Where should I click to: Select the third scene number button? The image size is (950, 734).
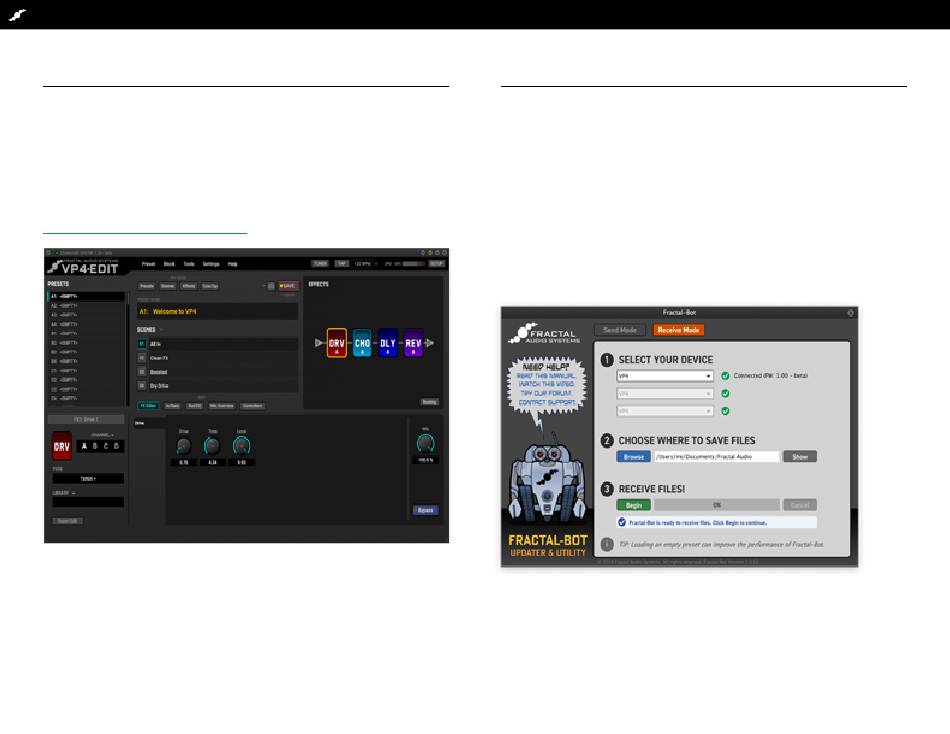click(142, 372)
